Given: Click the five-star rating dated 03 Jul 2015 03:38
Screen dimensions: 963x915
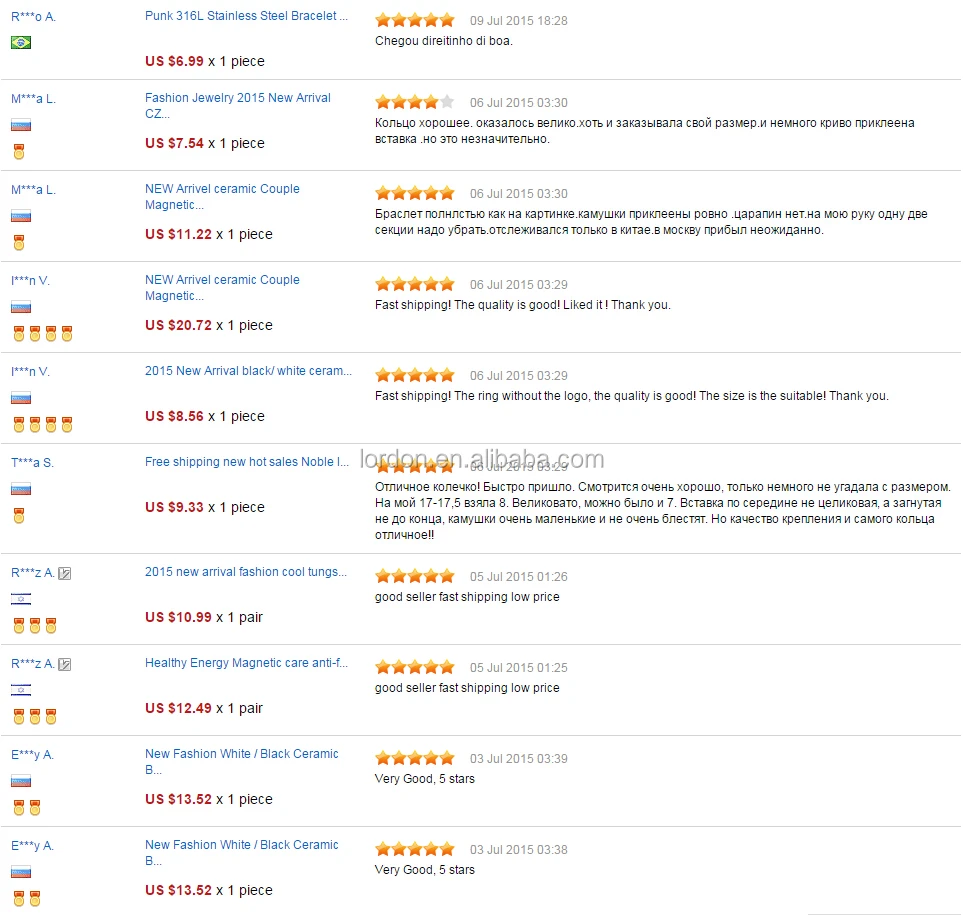Looking at the screenshot, I should tap(414, 849).
